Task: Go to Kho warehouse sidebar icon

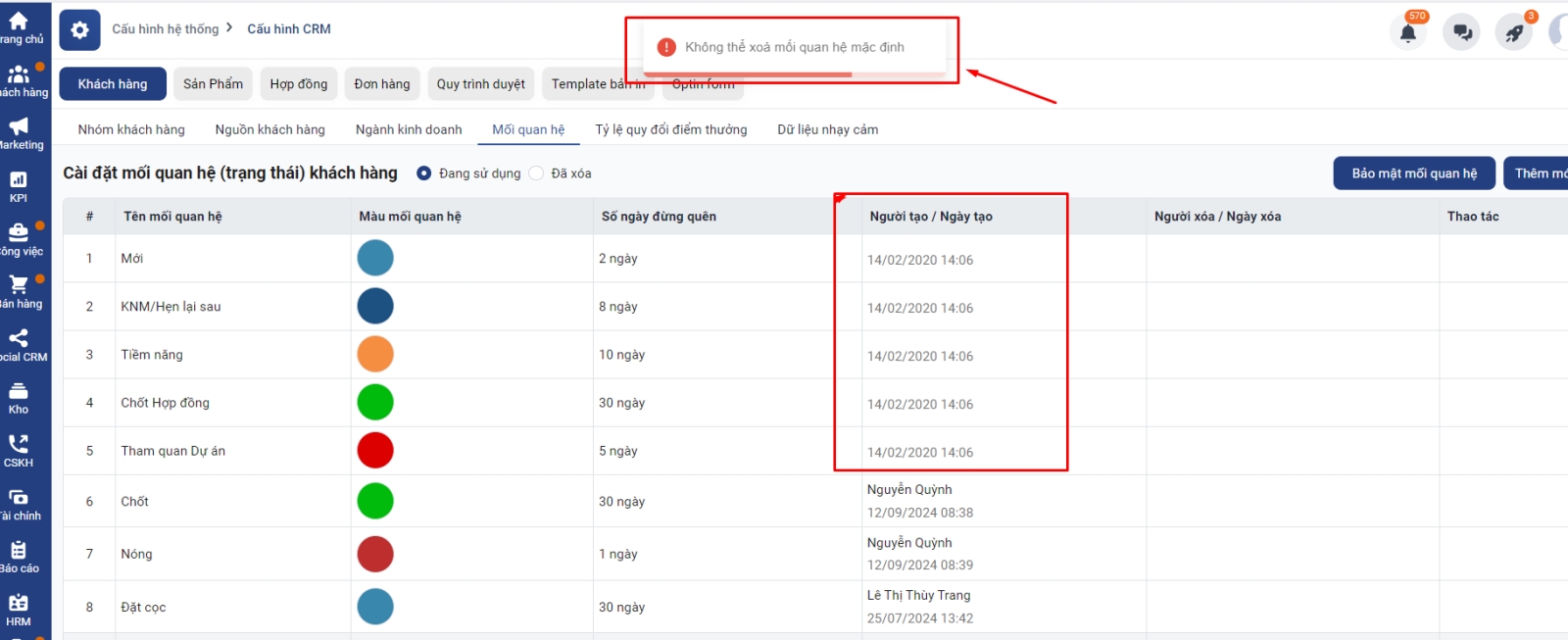Action: [x=19, y=398]
